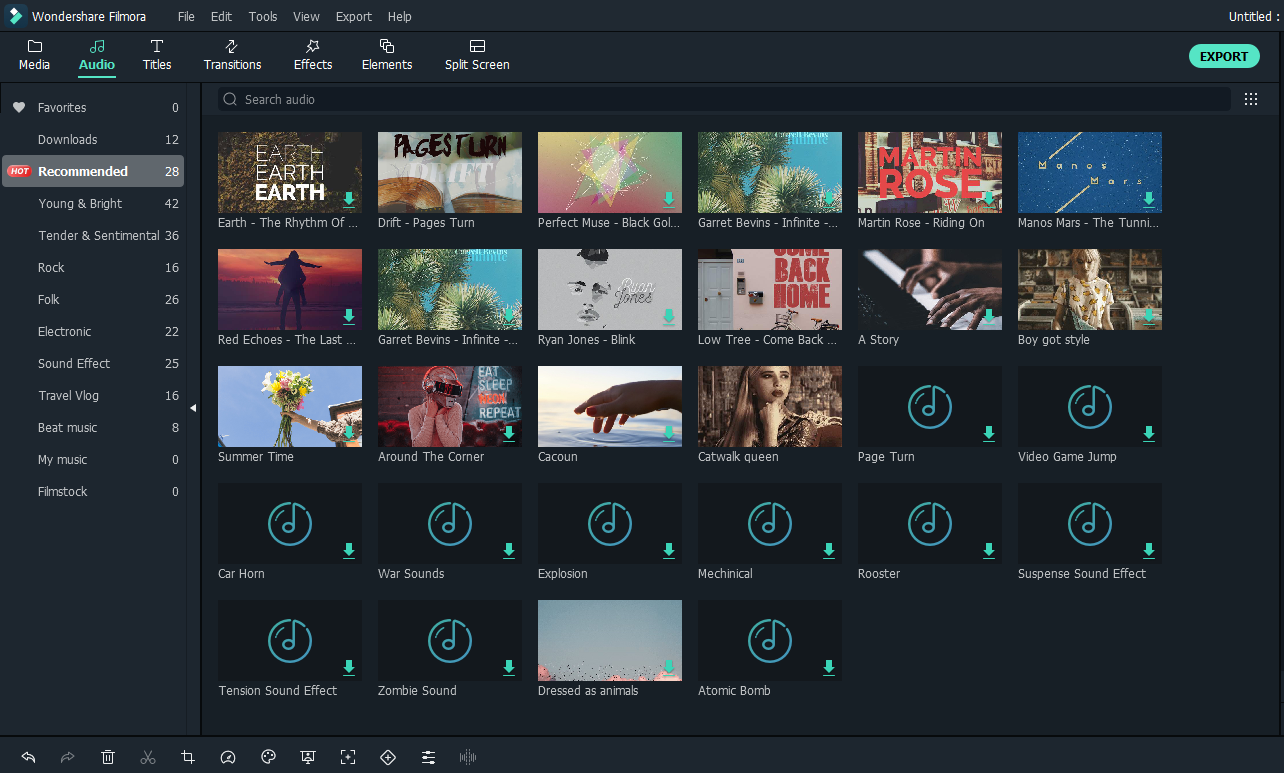Click the Add Keyframe diamond icon
This screenshot has height=773, width=1284.
pyautogui.click(x=388, y=757)
